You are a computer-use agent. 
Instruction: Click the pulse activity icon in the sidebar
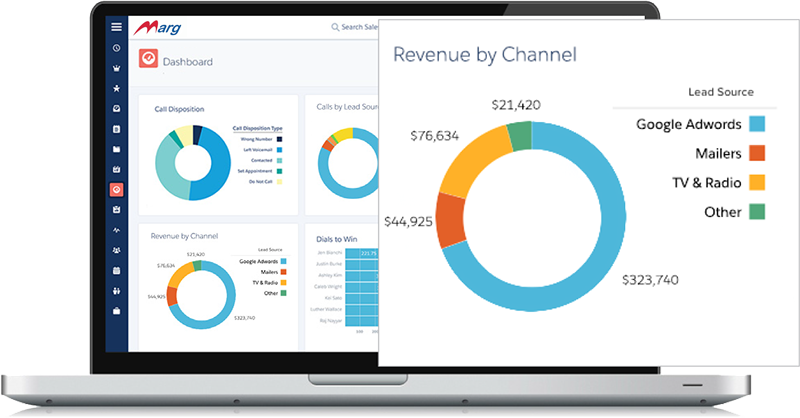(117, 230)
